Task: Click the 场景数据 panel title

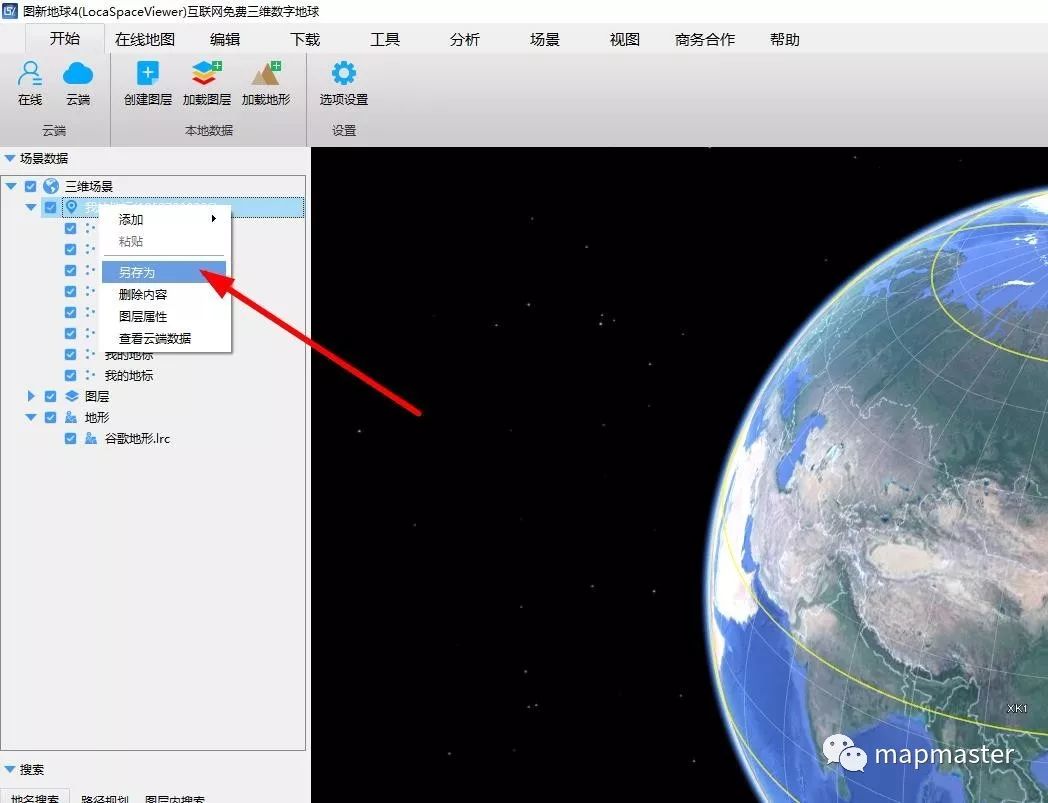Action: [x=44, y=158]
